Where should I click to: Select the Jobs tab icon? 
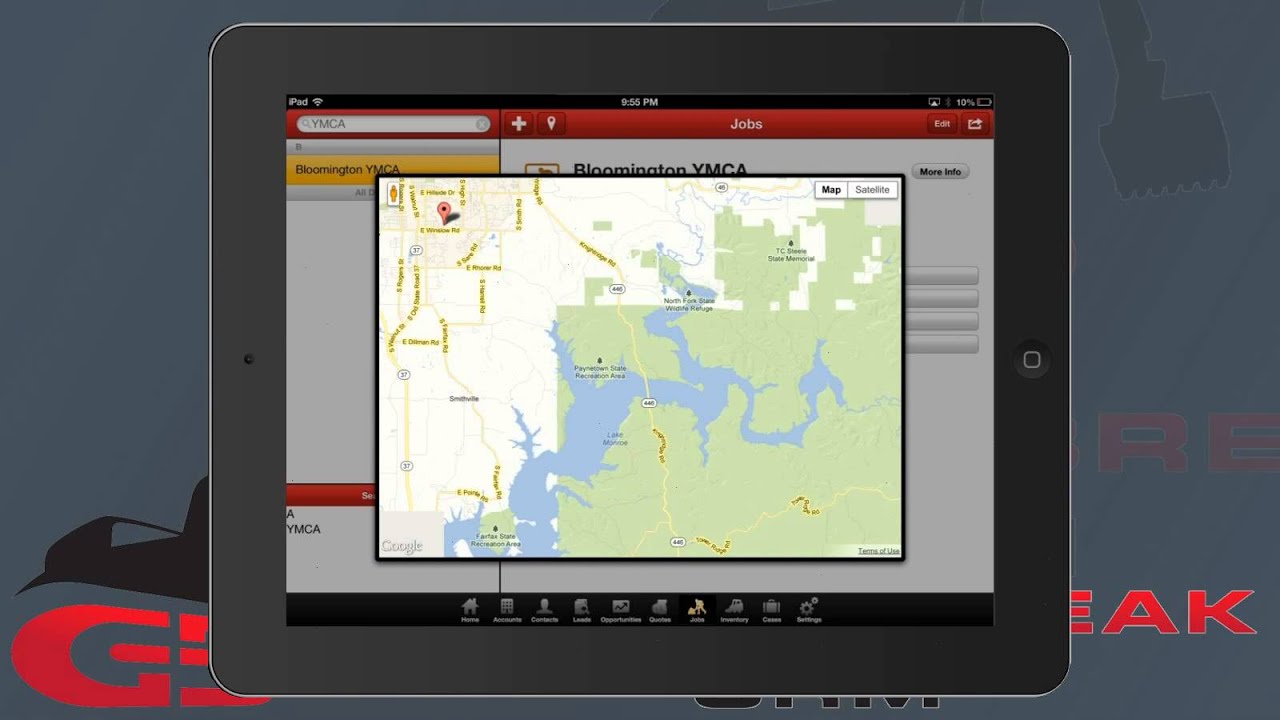(x=697, y=610)
